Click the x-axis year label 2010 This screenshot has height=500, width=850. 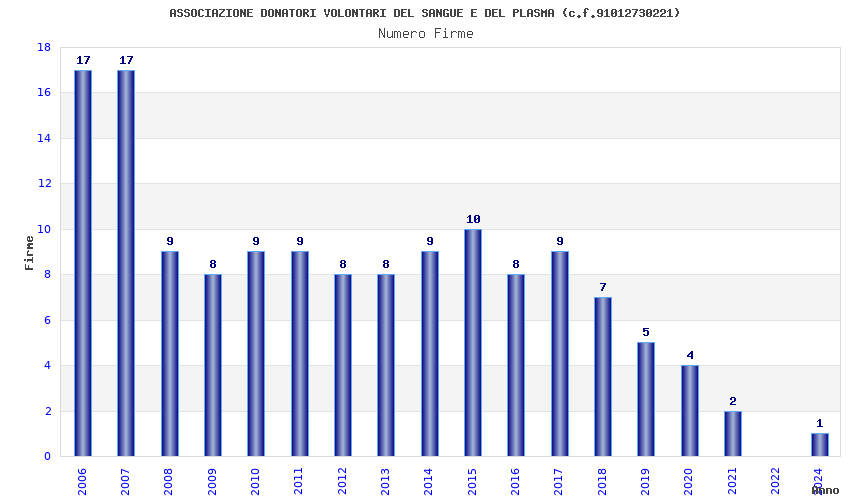pos(255,482)
